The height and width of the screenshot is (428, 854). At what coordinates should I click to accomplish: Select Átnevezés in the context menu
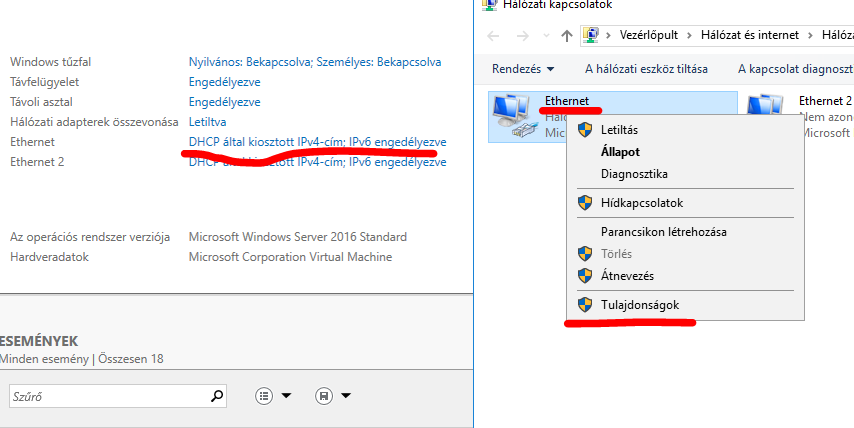(x=627, y=275)
